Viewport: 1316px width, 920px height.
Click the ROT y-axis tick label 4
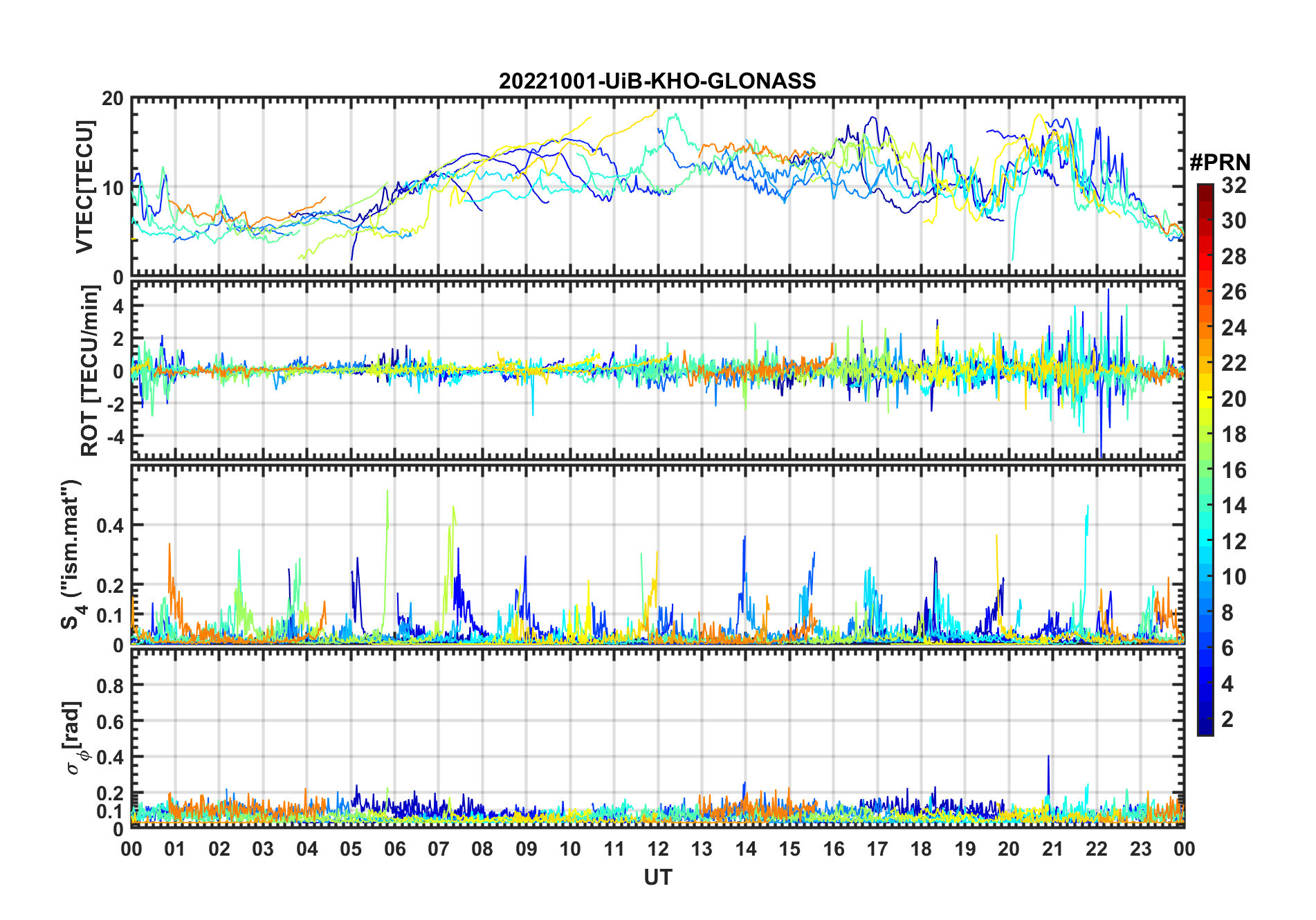pyautogui.click(x=118, y=306)
